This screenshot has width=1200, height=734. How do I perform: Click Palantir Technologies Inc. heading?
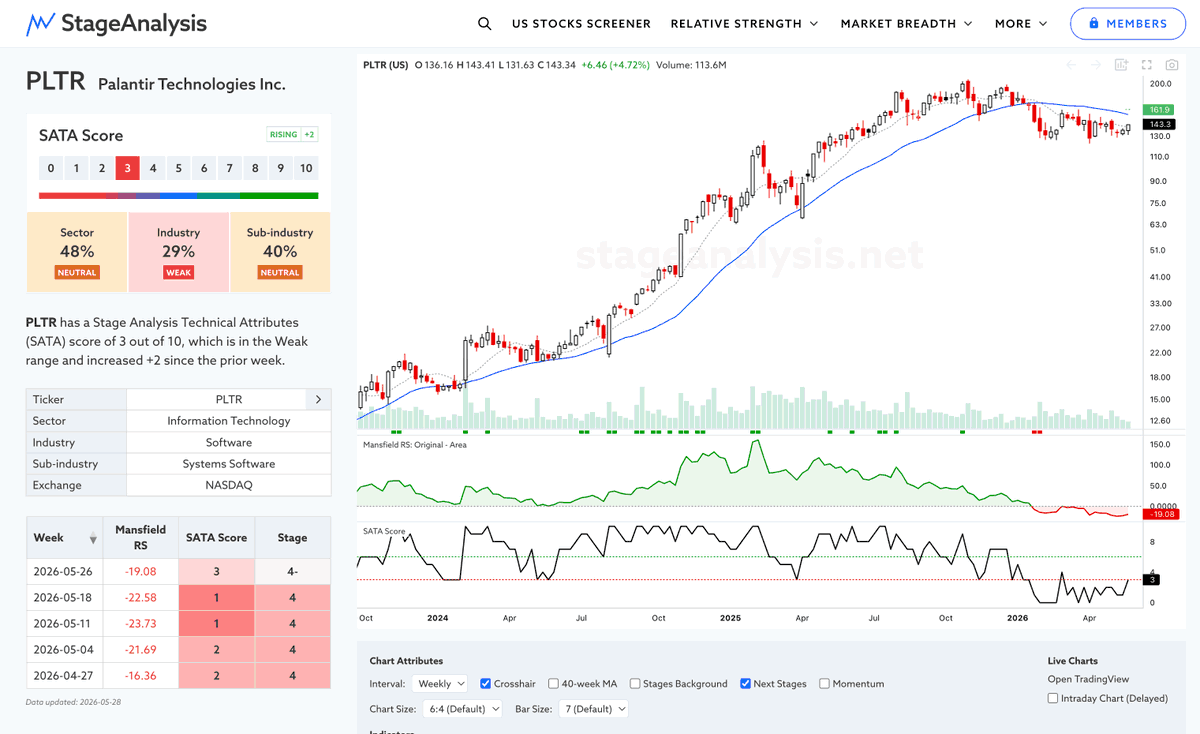pos(192,84)
